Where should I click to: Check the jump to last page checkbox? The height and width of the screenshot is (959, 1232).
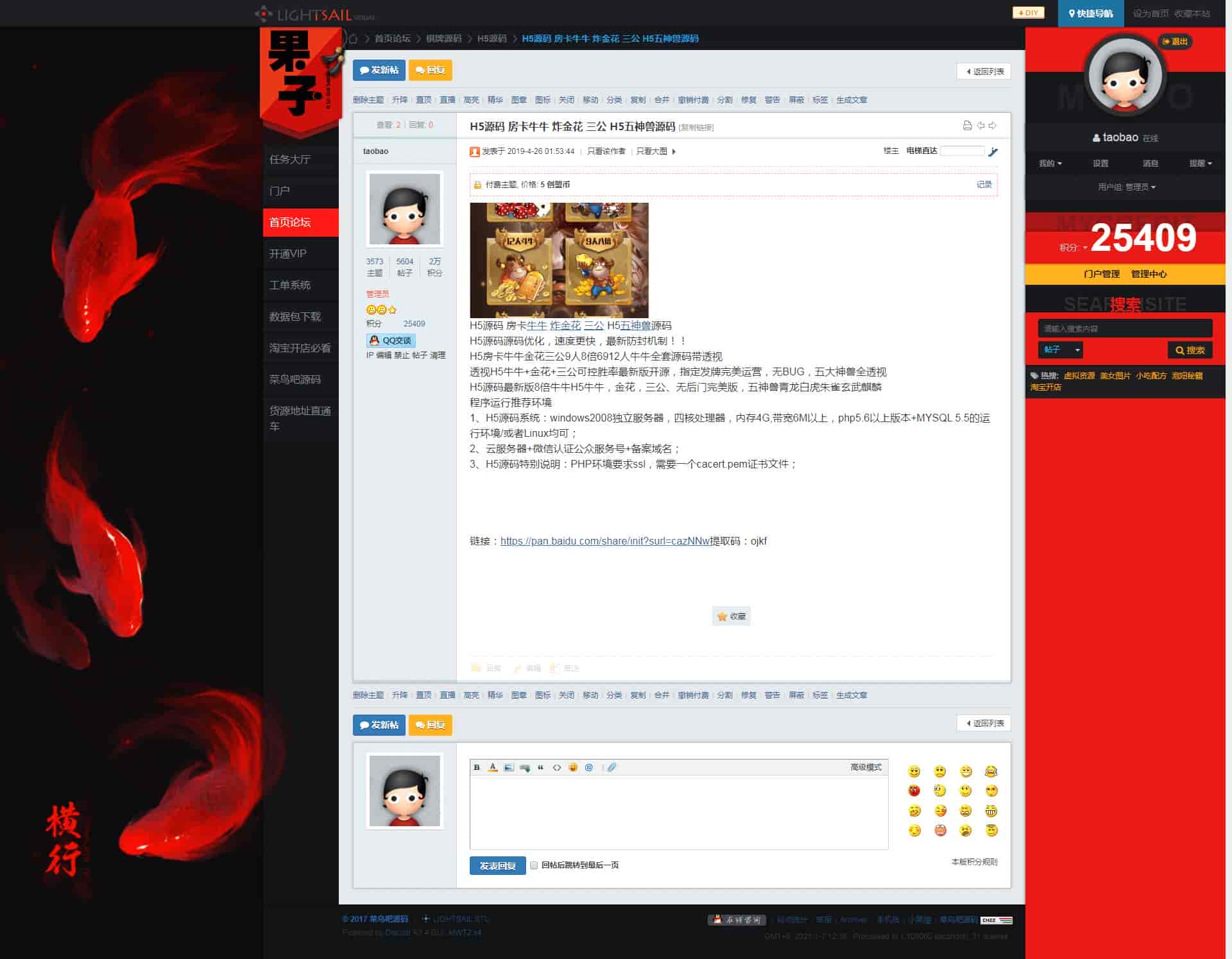534,865
